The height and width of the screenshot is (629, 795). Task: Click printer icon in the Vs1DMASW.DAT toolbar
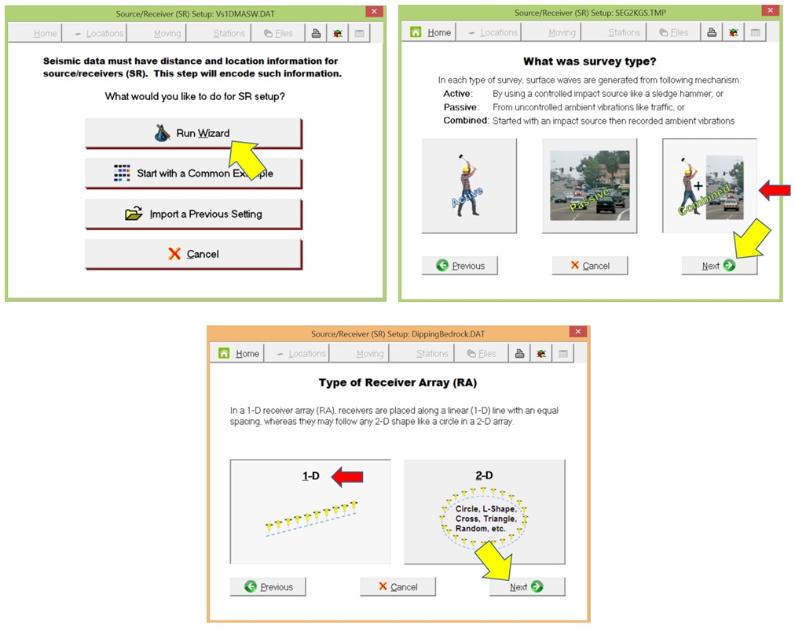pos(316,32)
